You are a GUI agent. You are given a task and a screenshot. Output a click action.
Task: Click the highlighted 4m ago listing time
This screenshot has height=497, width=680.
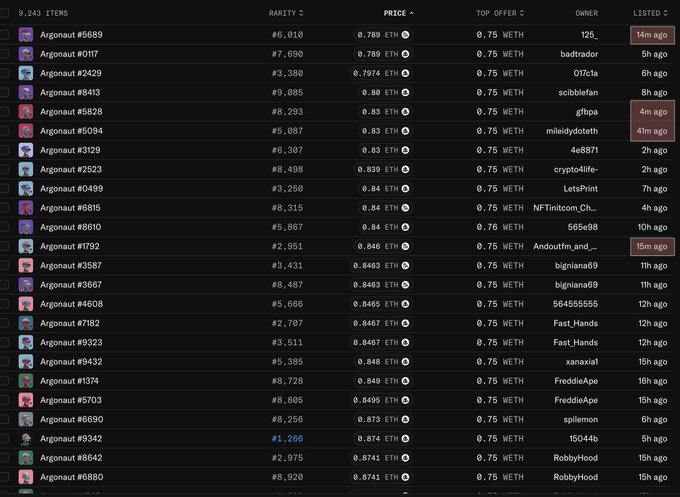point(652,111)
